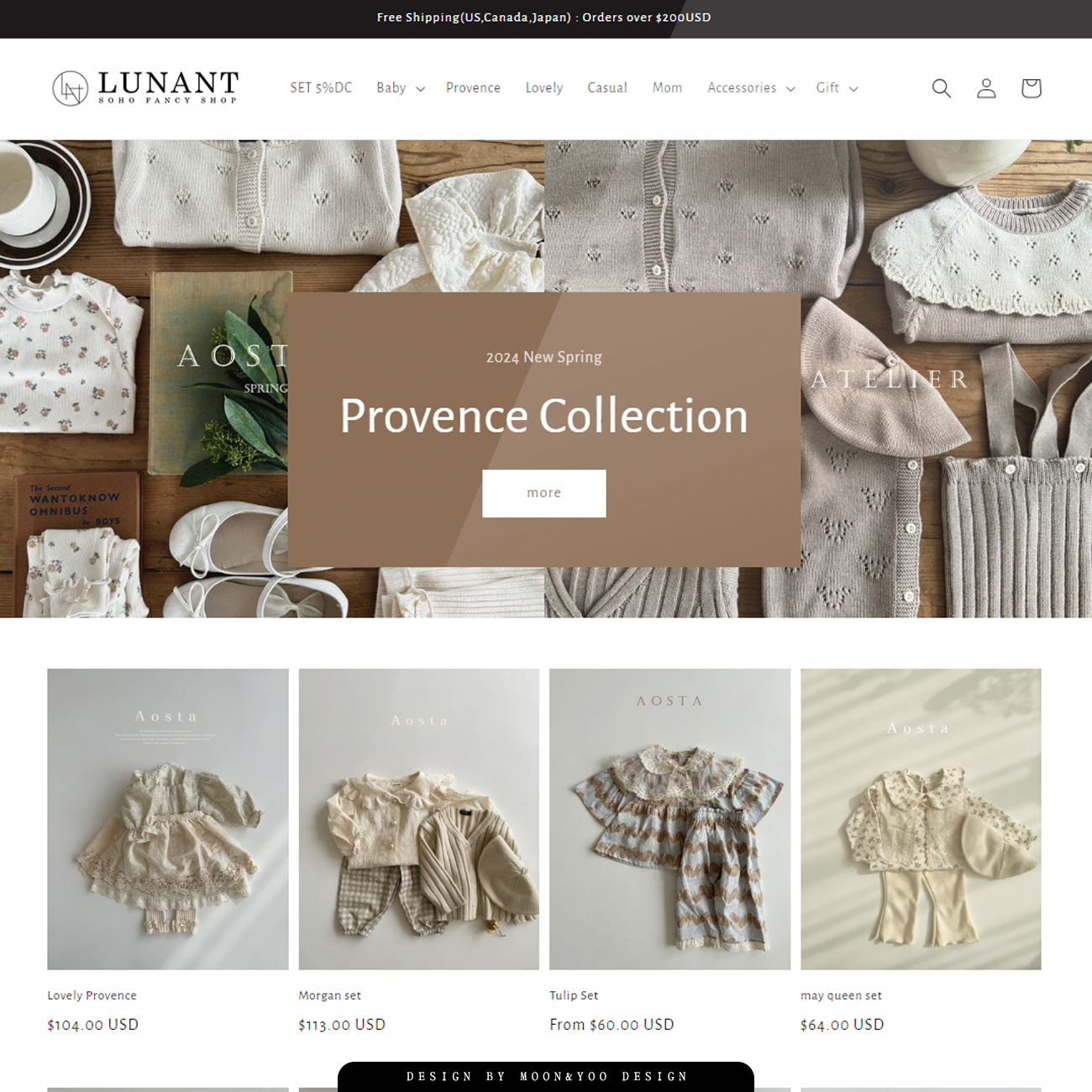Screen dimensions: 1092x1092
Task: Open the Lovely category link
Action: pos(544,88)
